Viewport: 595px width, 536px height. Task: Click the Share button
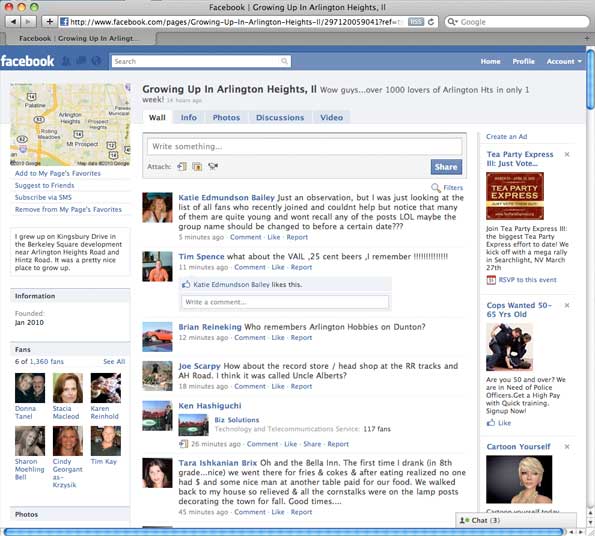[x=446, y=167]
